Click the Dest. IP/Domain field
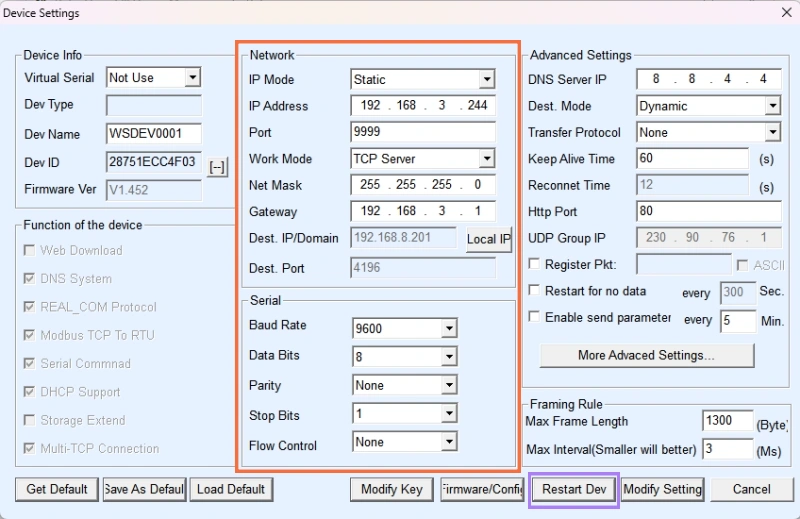Image resolution: width=800 pixels, height=519 pixels. [x=404, y=238]
